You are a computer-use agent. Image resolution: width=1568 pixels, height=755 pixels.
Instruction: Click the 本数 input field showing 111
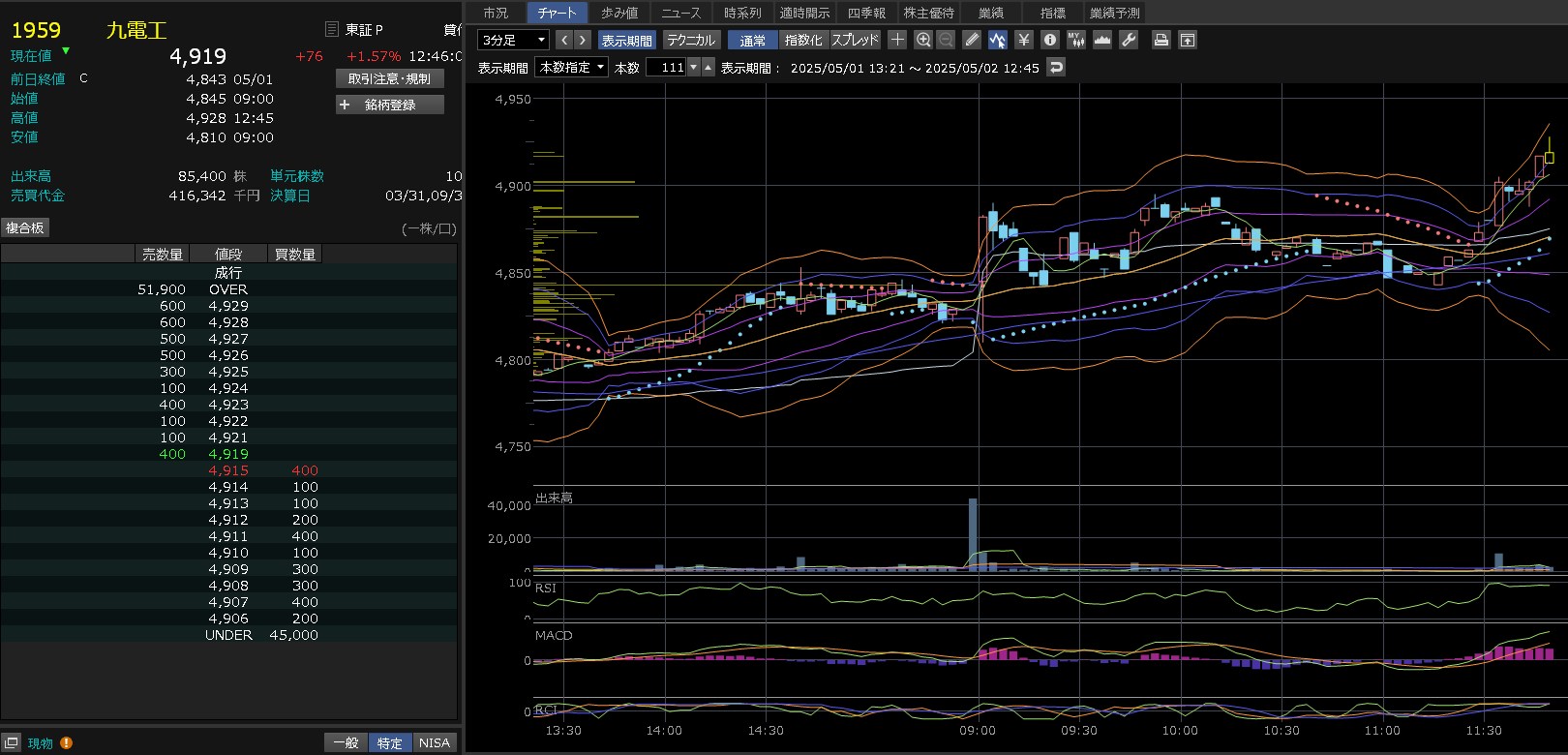[x=667, y=67]
